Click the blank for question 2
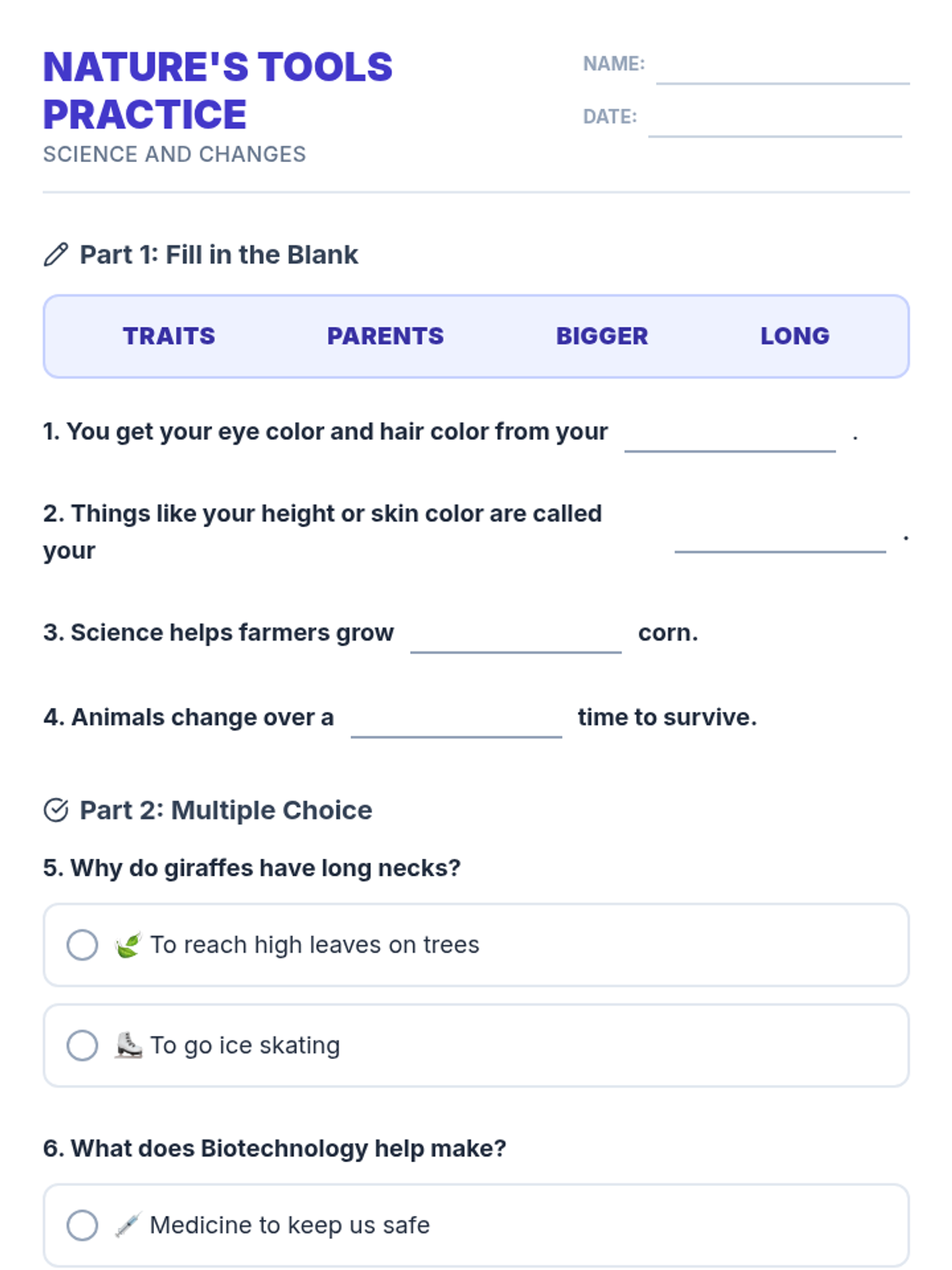The height and width of the screenshot is (1270, 952). [780, 536]
